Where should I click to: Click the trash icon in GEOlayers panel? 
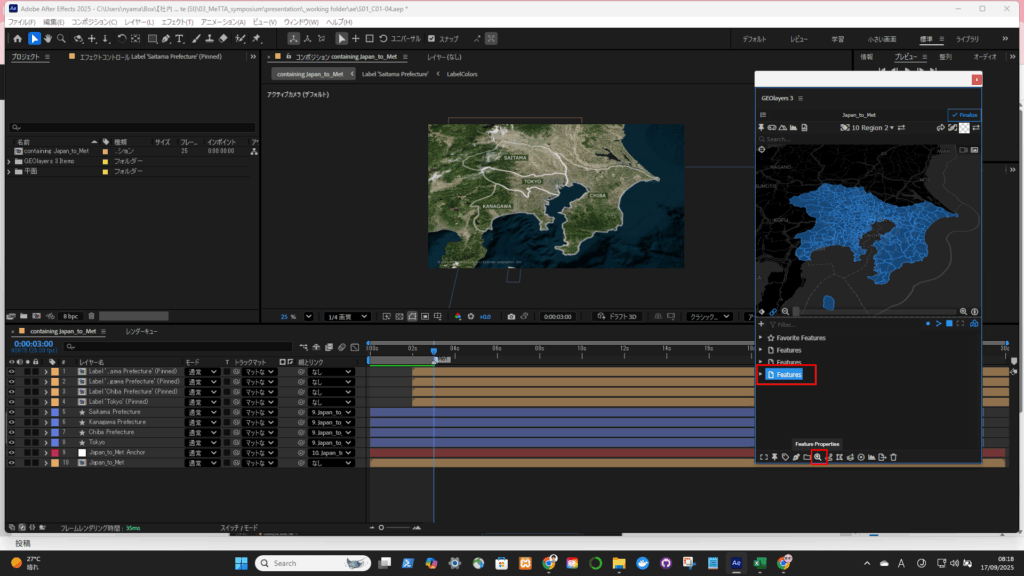point(894,457)
